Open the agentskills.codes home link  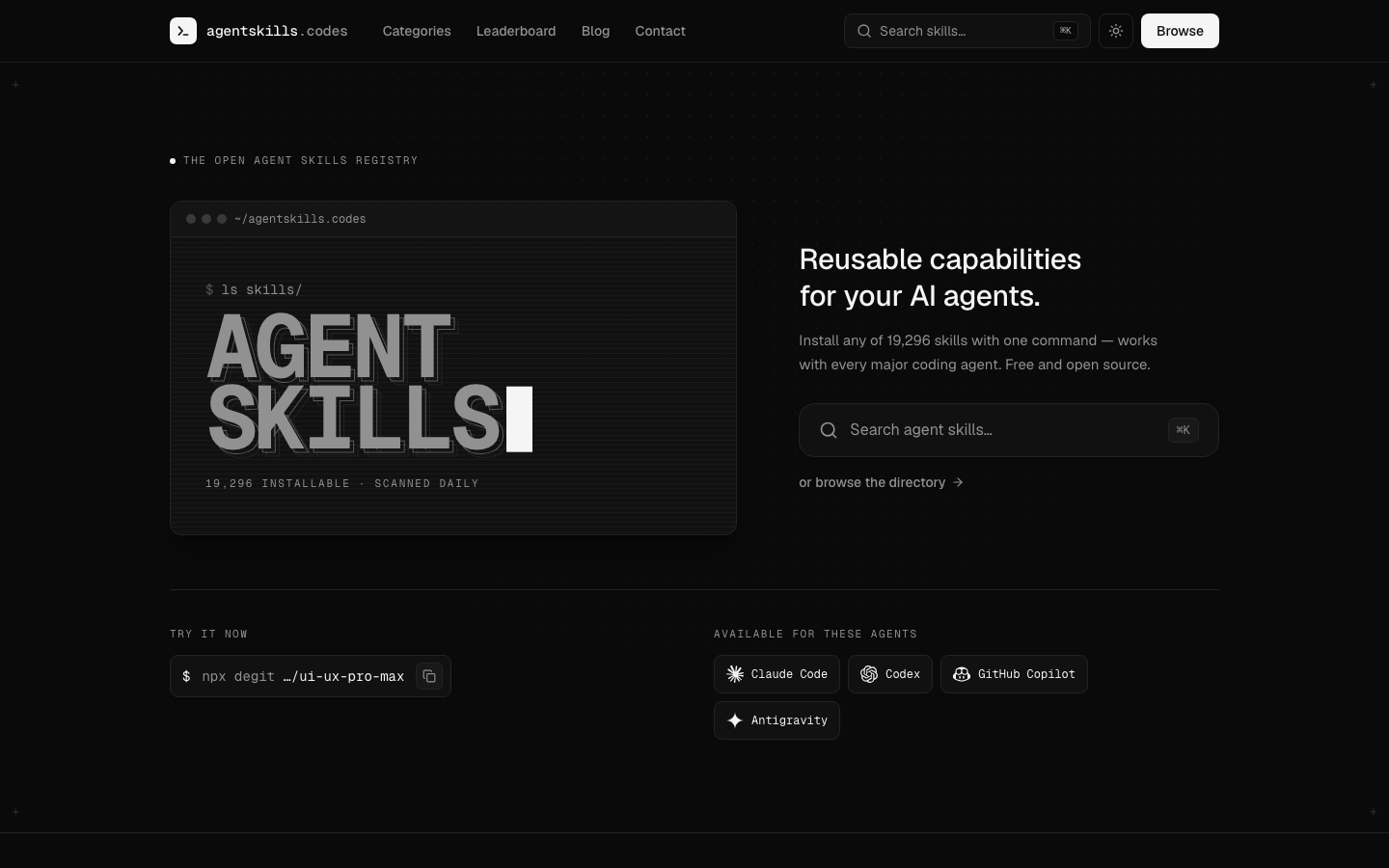(x=259, y=31)
